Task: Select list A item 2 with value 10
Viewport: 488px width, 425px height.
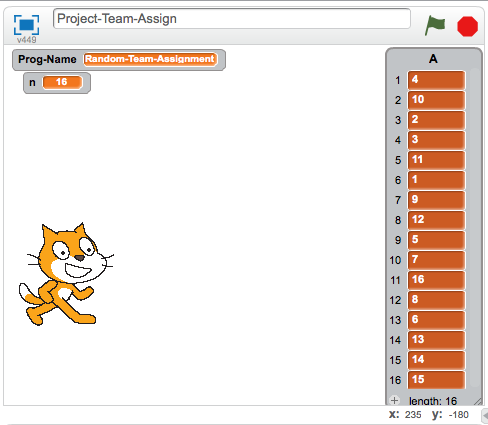Action: tap(436, 100)
